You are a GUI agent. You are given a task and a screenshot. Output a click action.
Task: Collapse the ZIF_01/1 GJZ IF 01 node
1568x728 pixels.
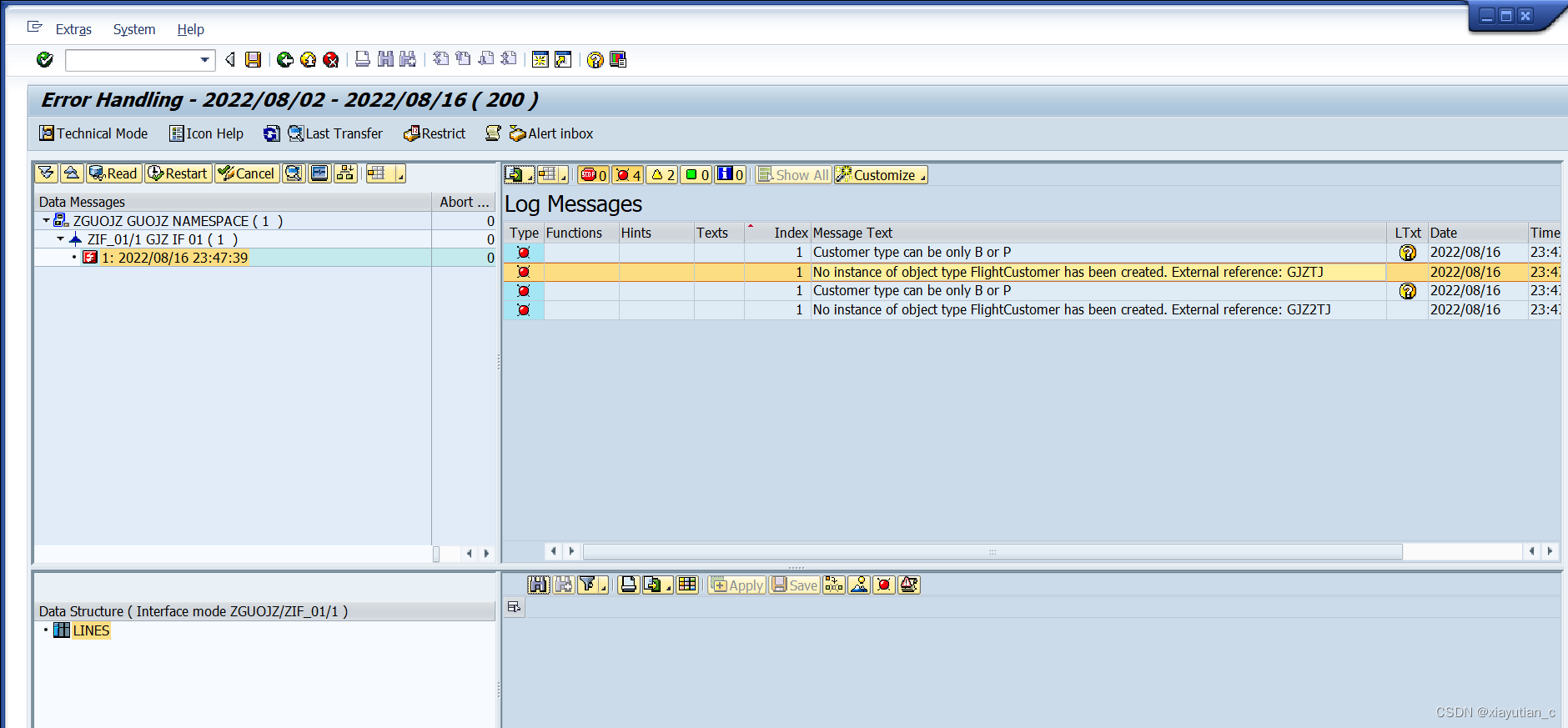point(60,239)
